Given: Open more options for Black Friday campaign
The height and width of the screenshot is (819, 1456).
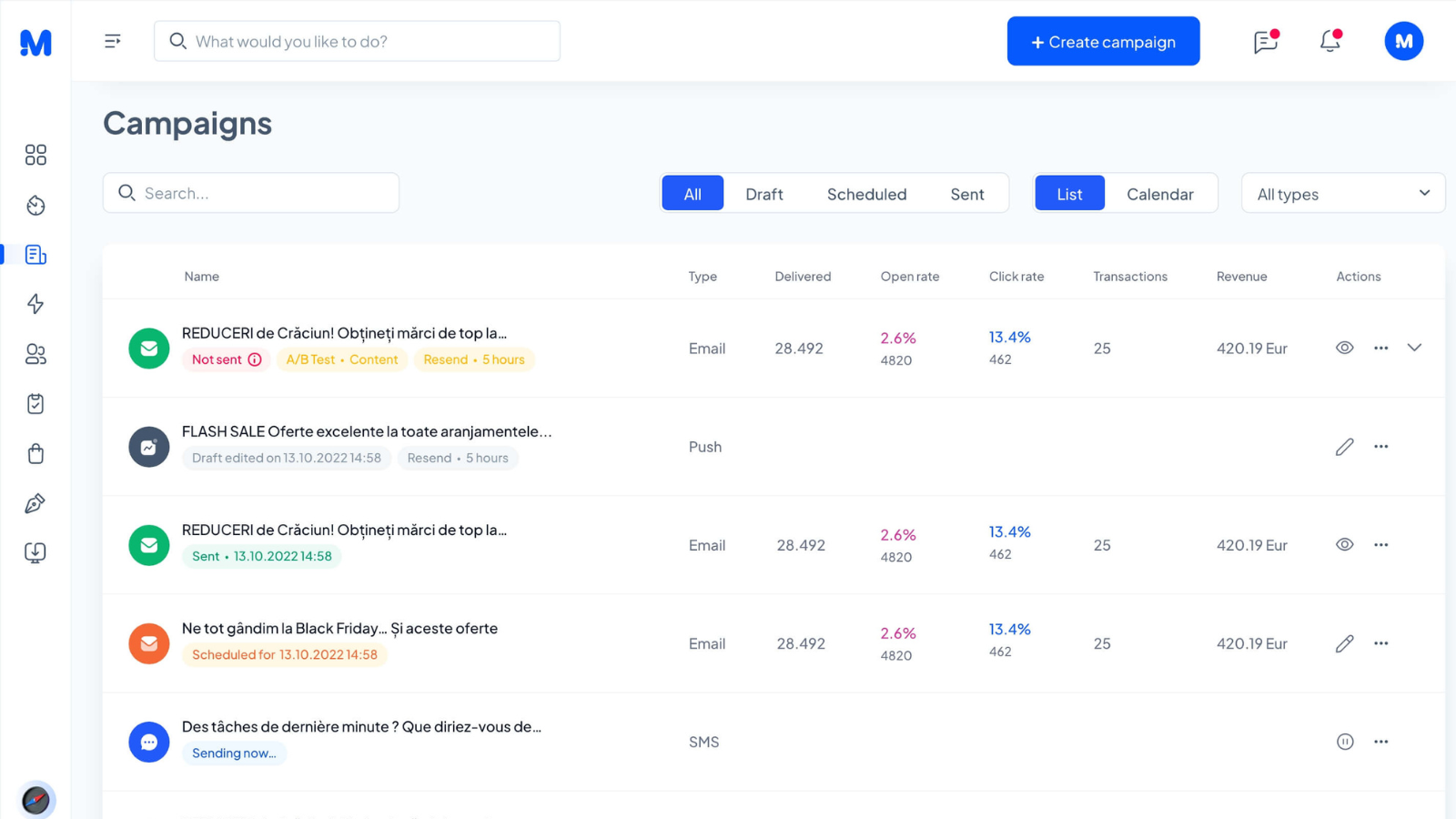Looking at the screenshot, I should tap(1380, 643).
